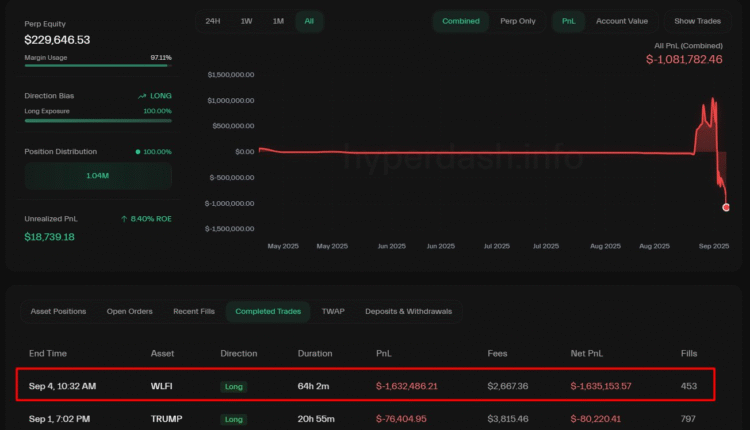750x430 pixels.
Task: Switch chart to Account Value
Action: click(622, 21)
